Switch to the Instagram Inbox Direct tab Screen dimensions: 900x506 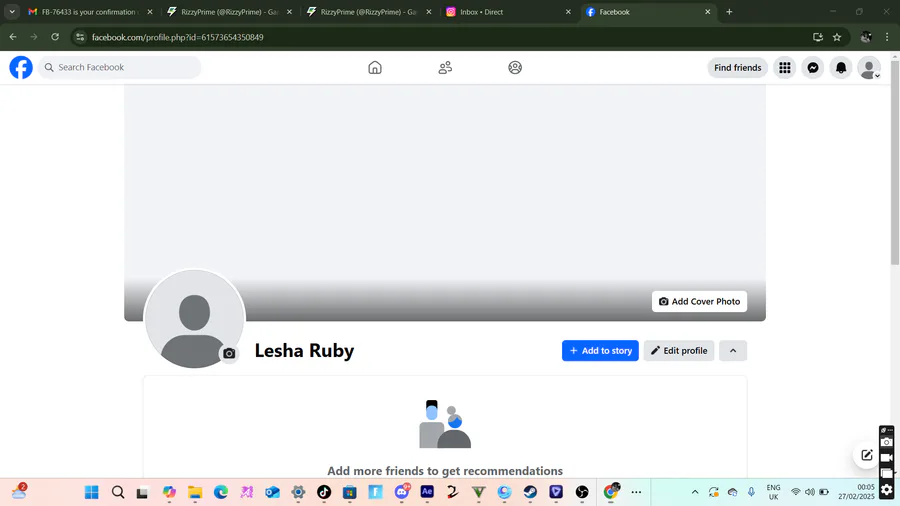(x=508, y=11)
